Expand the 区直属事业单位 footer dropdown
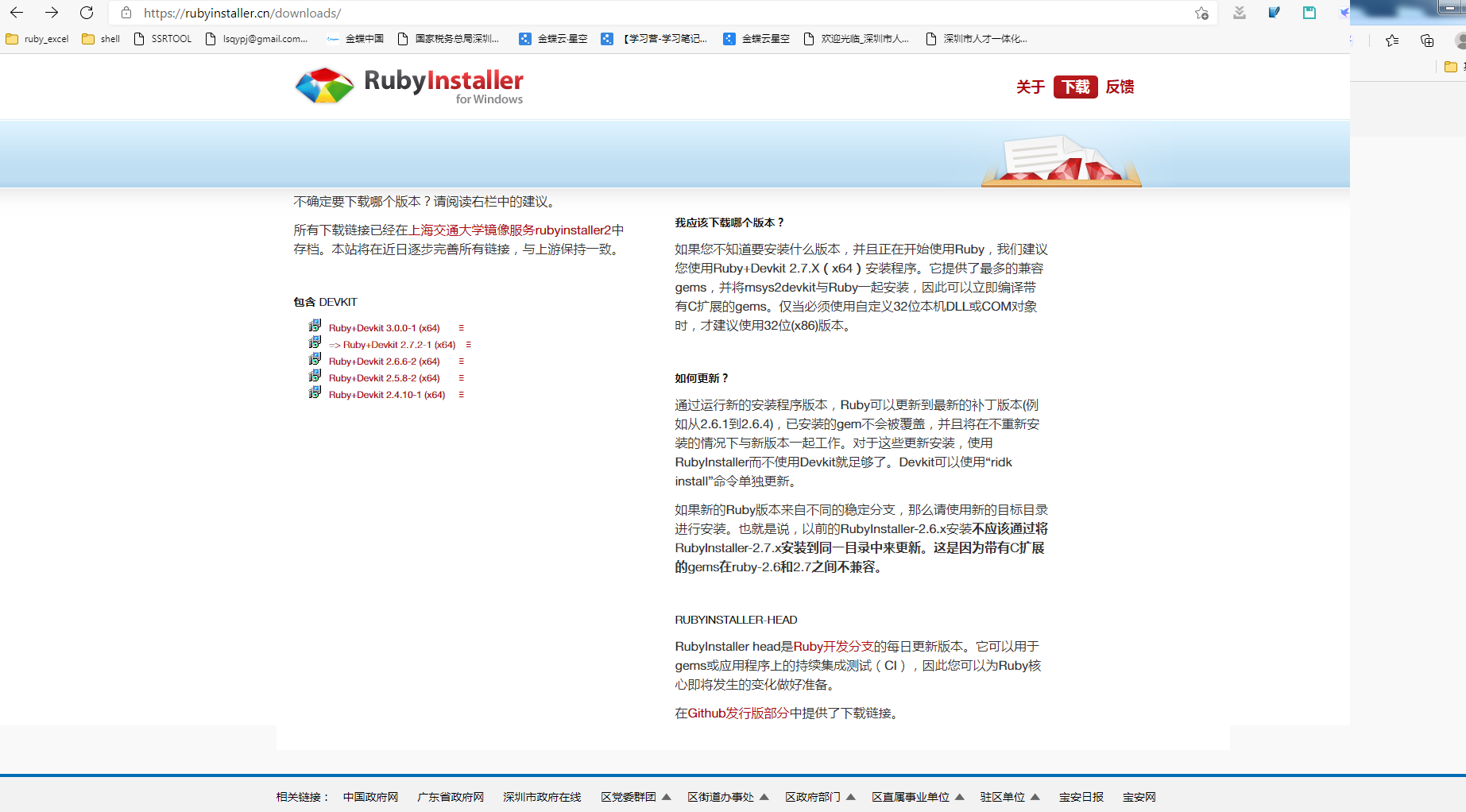 (918, 797)
